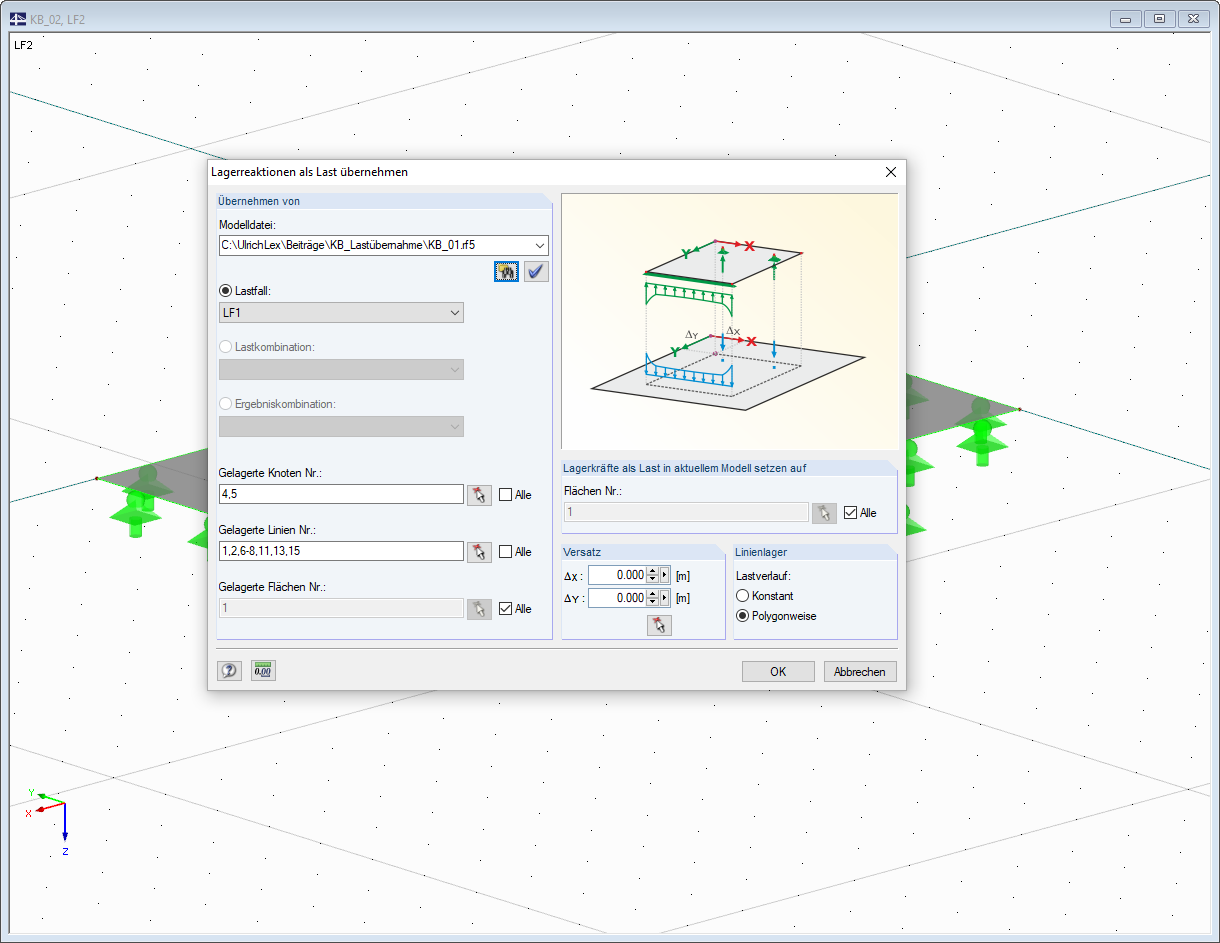
Task: Check Alle for Gelagerte Linien
Action: tap(505, 552)
